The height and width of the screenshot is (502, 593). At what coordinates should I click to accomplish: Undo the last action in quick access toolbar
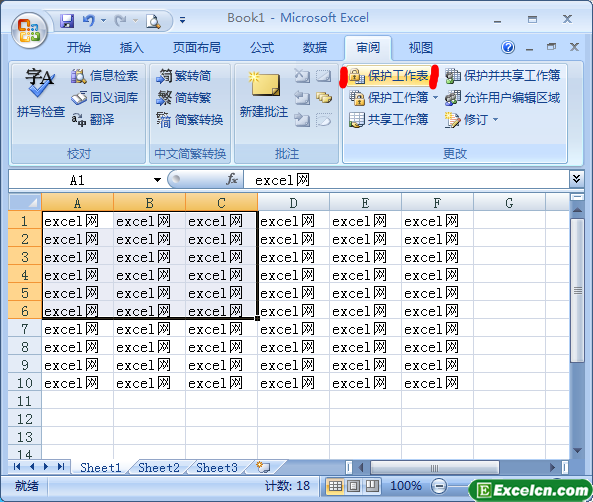pyautogui.click(x=89, y=20)
